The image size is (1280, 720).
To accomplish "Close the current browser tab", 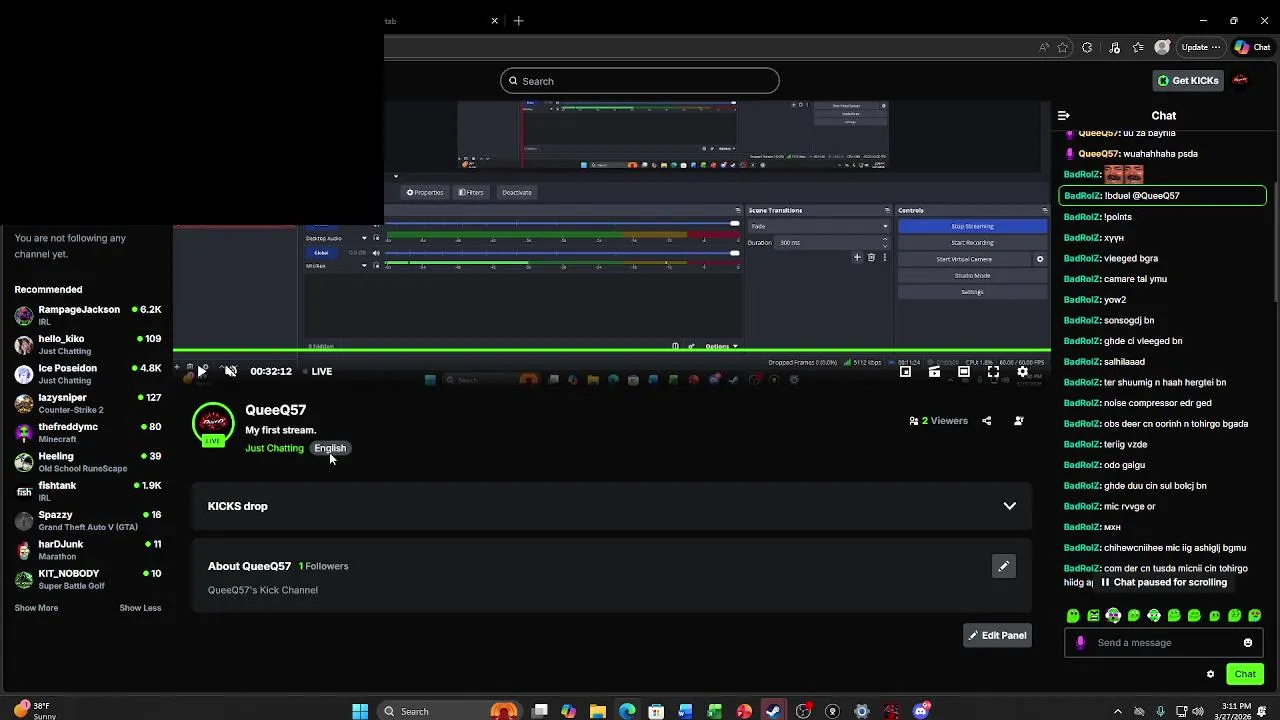I will [x=494, y=21].
